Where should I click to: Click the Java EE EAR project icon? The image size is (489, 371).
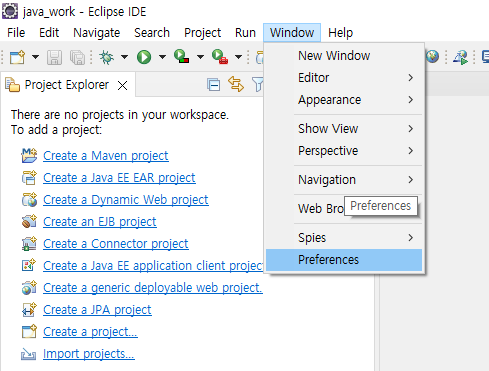[29, 177]
